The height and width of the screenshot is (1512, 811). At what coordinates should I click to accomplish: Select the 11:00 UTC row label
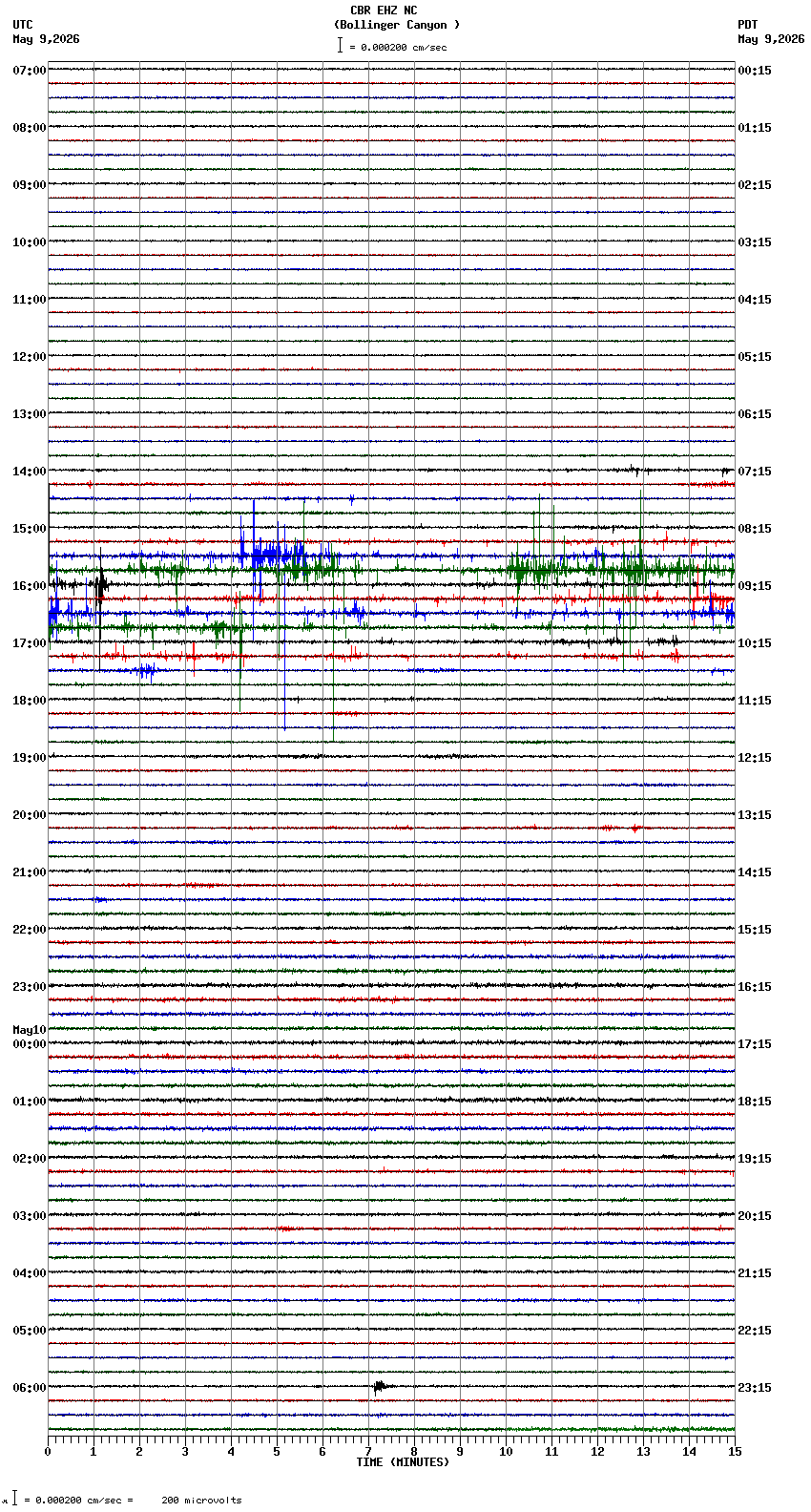(x=30, y=300)
